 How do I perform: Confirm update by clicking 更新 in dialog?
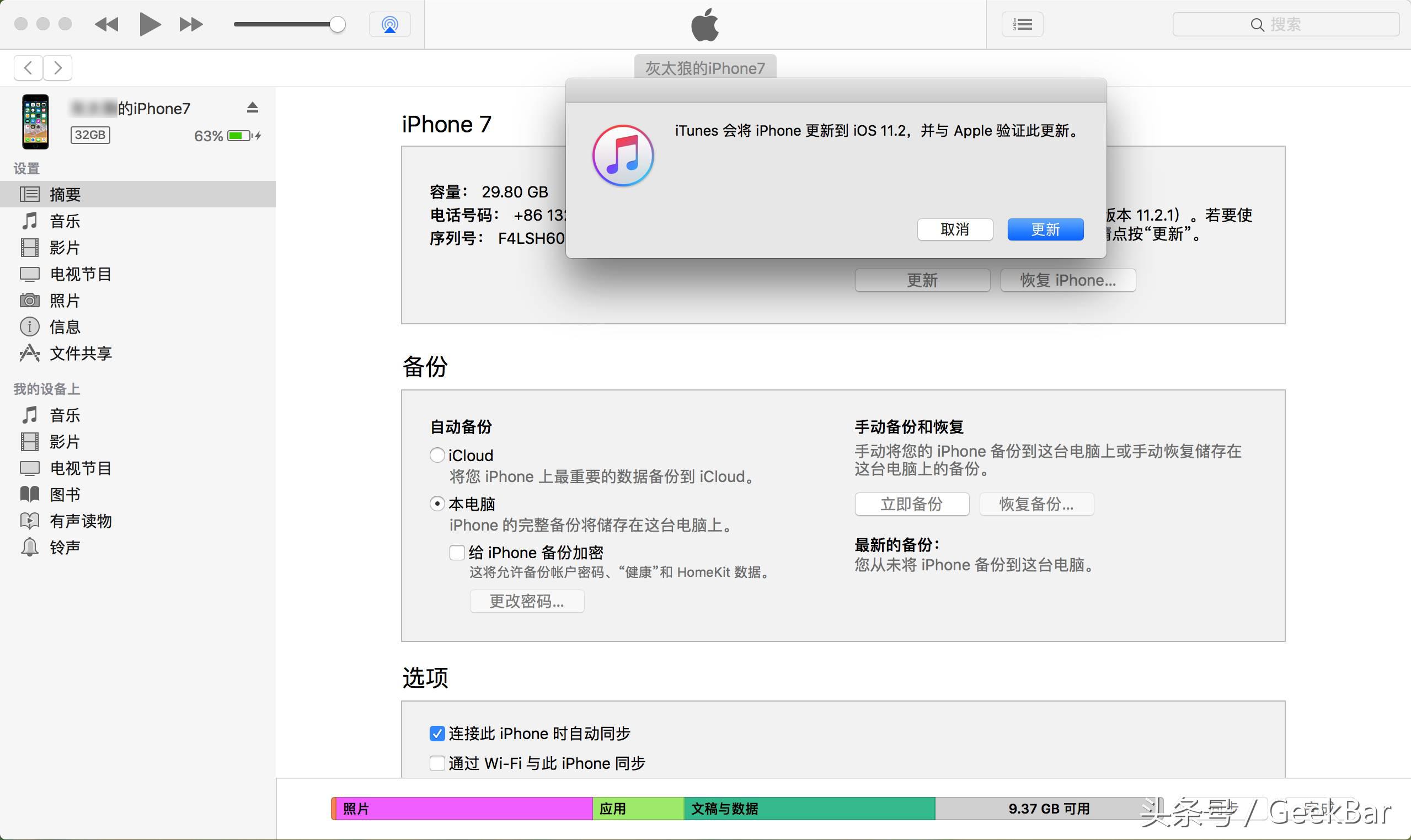pos(1044,229)
